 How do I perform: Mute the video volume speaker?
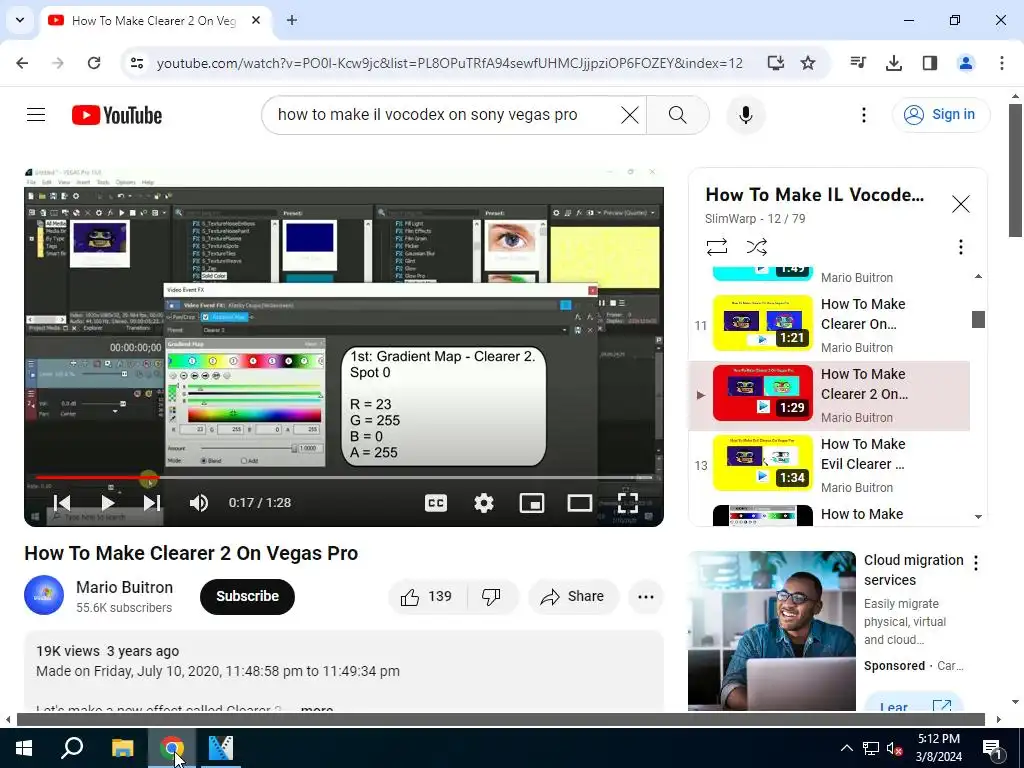point(199,502)
